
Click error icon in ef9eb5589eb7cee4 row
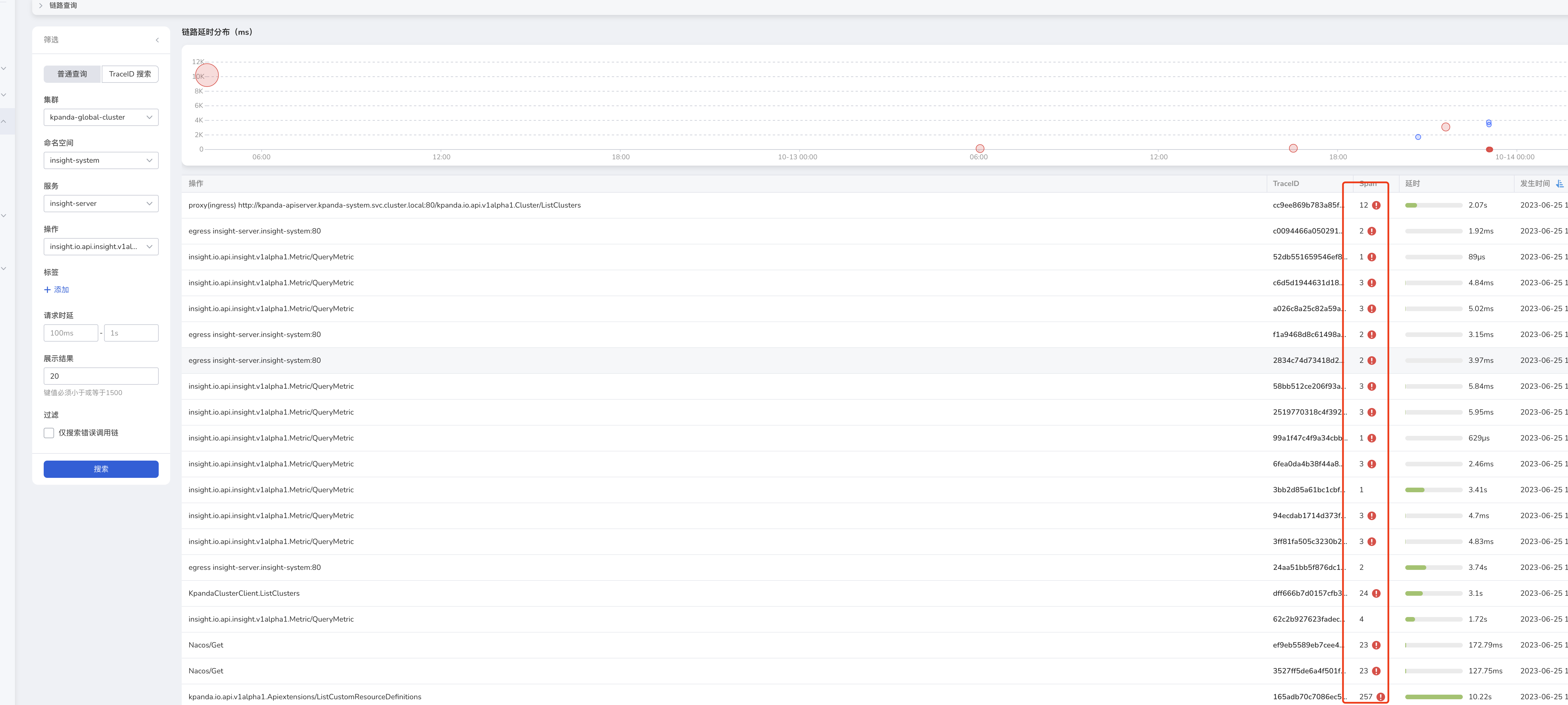point(1376,645)
